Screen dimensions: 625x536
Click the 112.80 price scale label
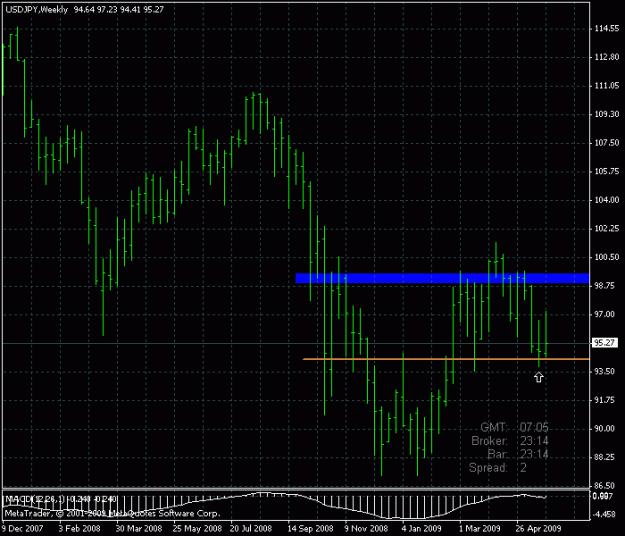click(x=607, y=57)
